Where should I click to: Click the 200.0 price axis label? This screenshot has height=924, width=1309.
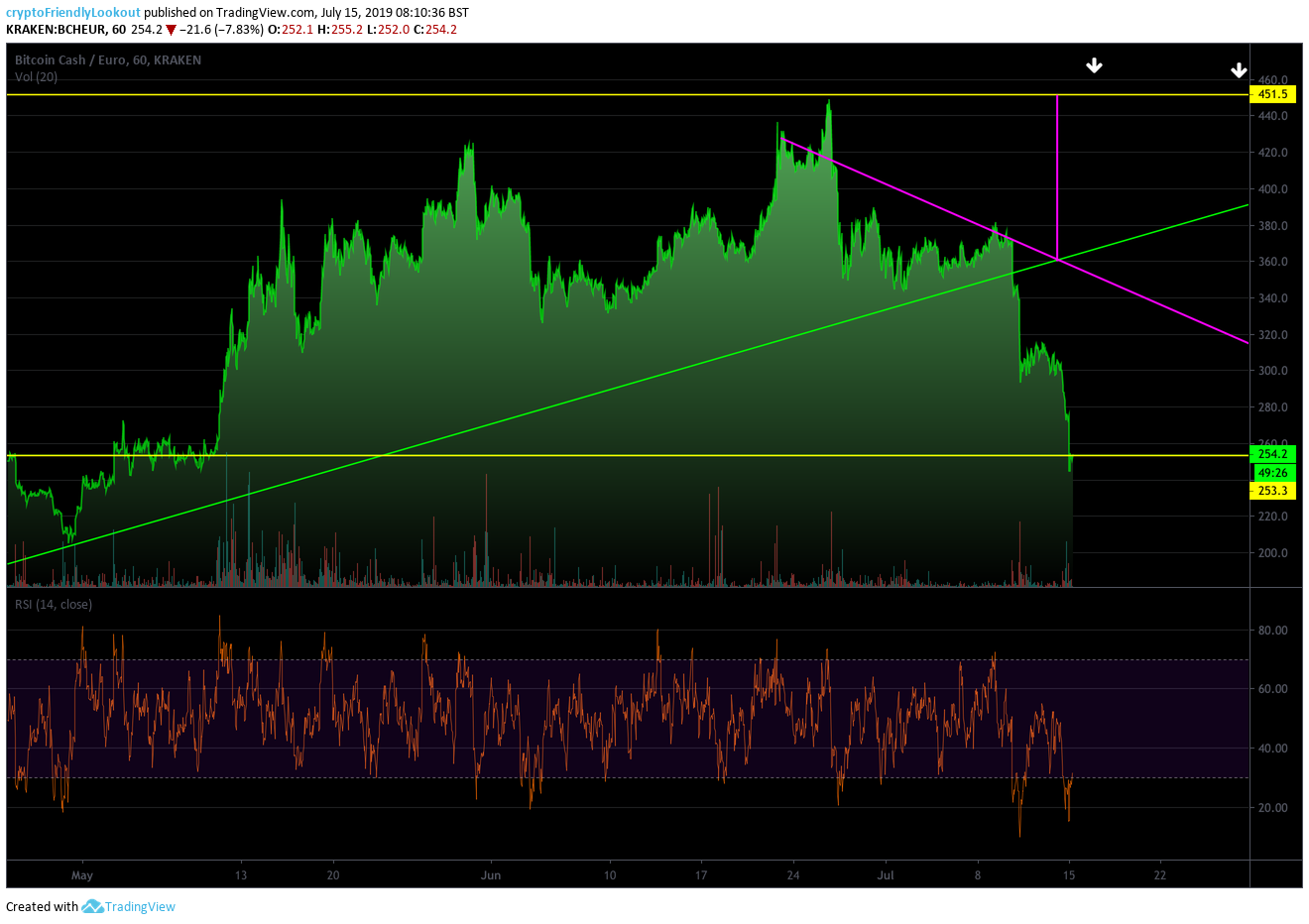coord(1273,553)
